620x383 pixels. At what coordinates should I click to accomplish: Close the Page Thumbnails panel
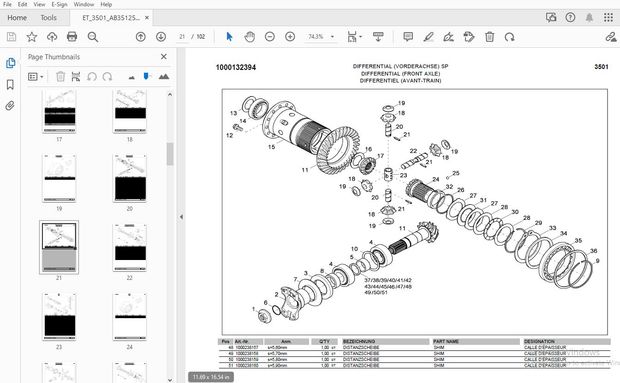click(164, 57)
